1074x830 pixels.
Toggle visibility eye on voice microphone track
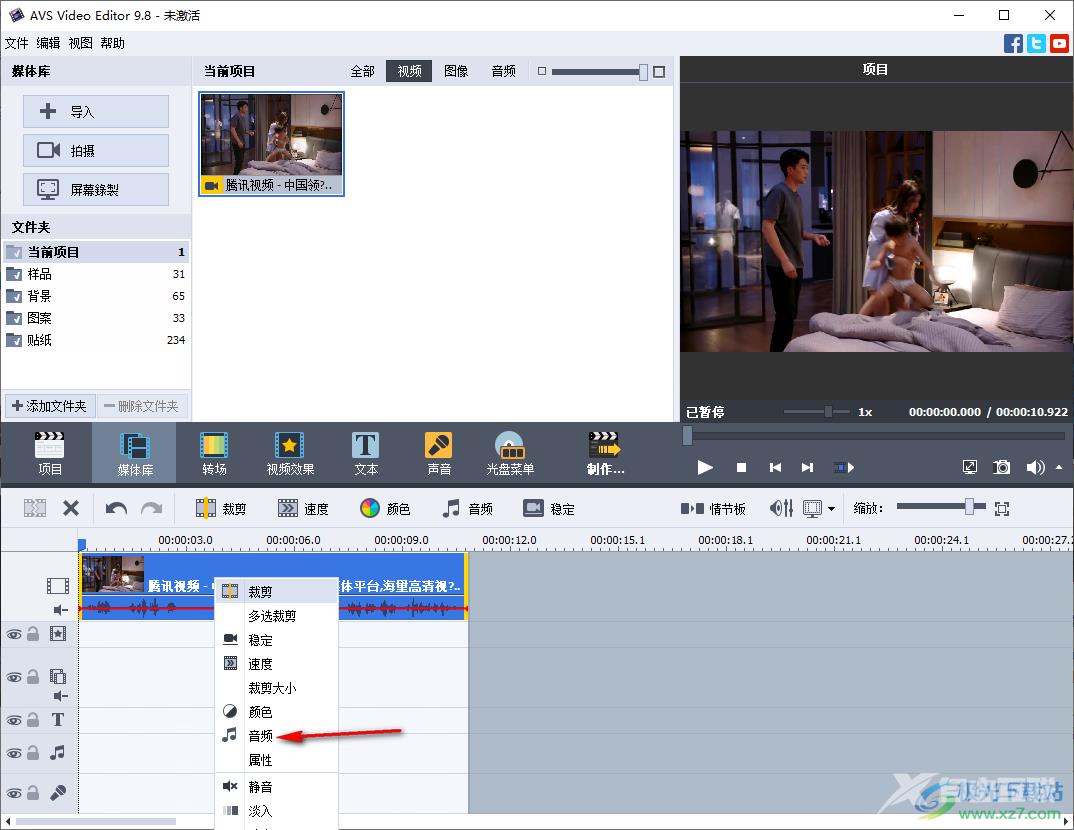14,793
